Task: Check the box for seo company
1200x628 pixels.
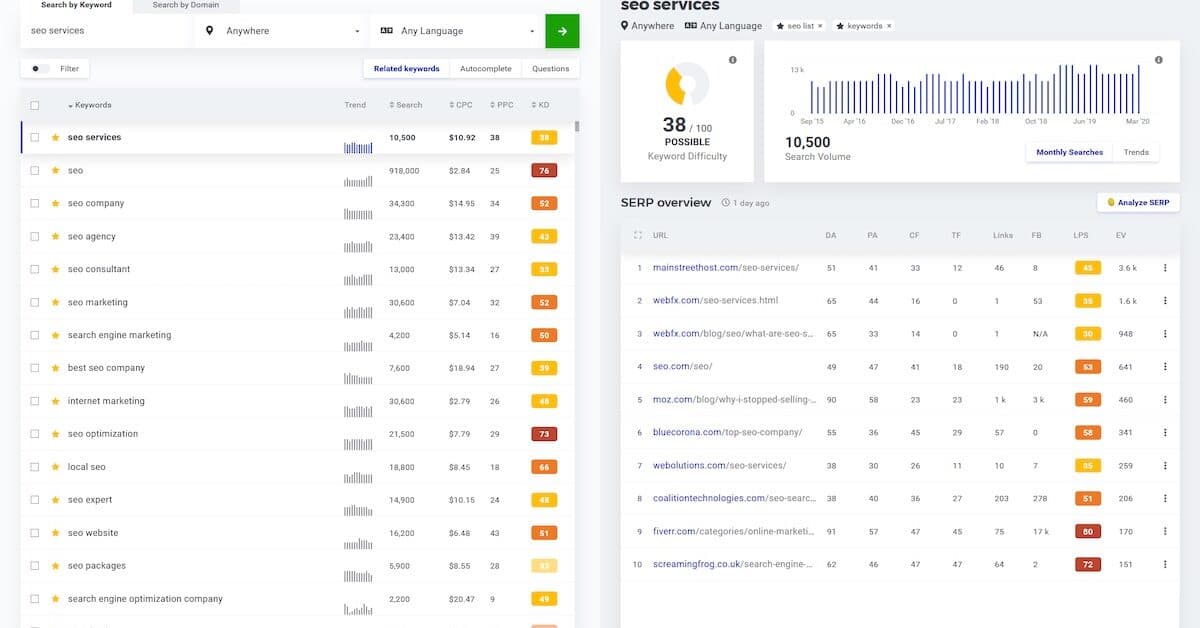Action: coord(35,204)
